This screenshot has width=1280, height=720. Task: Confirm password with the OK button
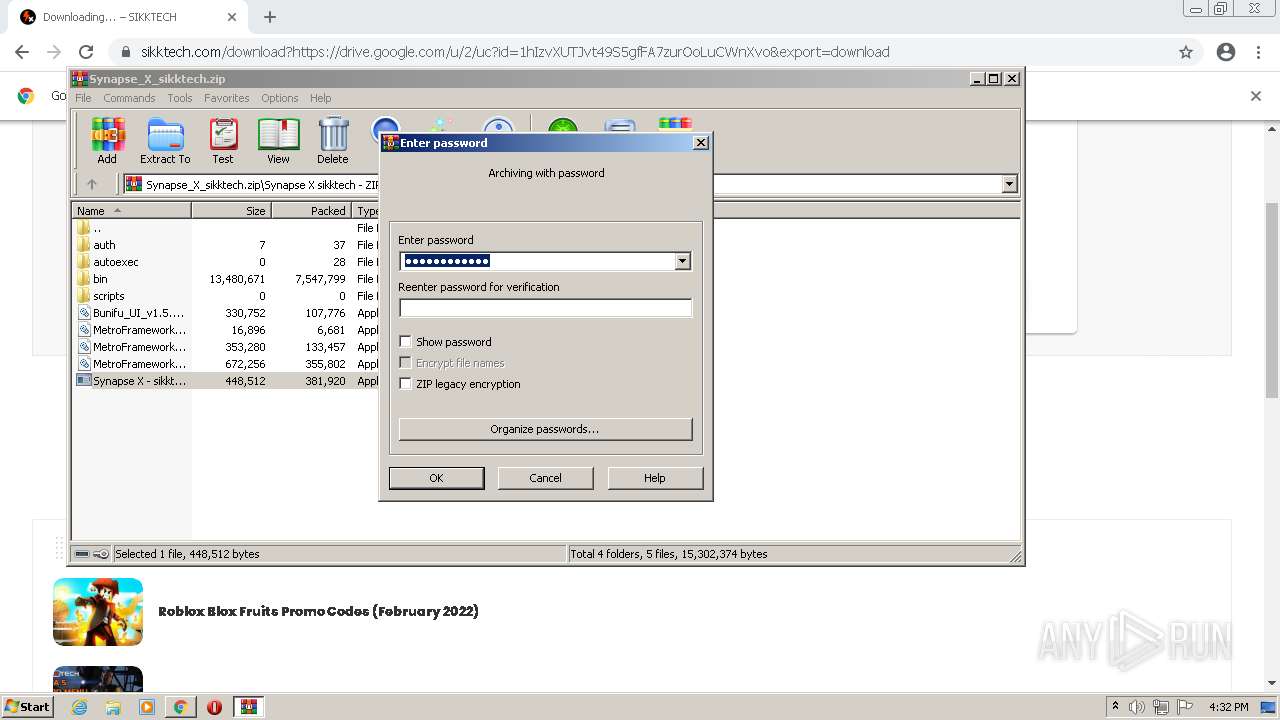(436, 478)
